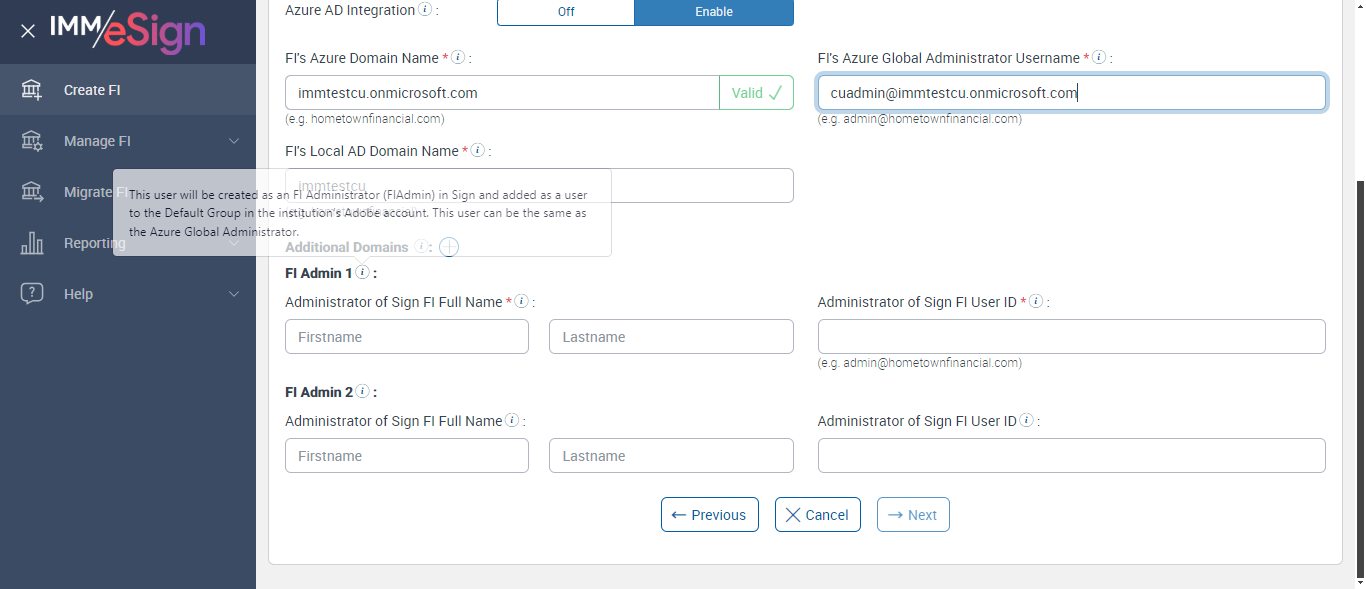The image size is (1366, 589).
Task: Turn Azure AD Integration Off
Action: [566, 12]
